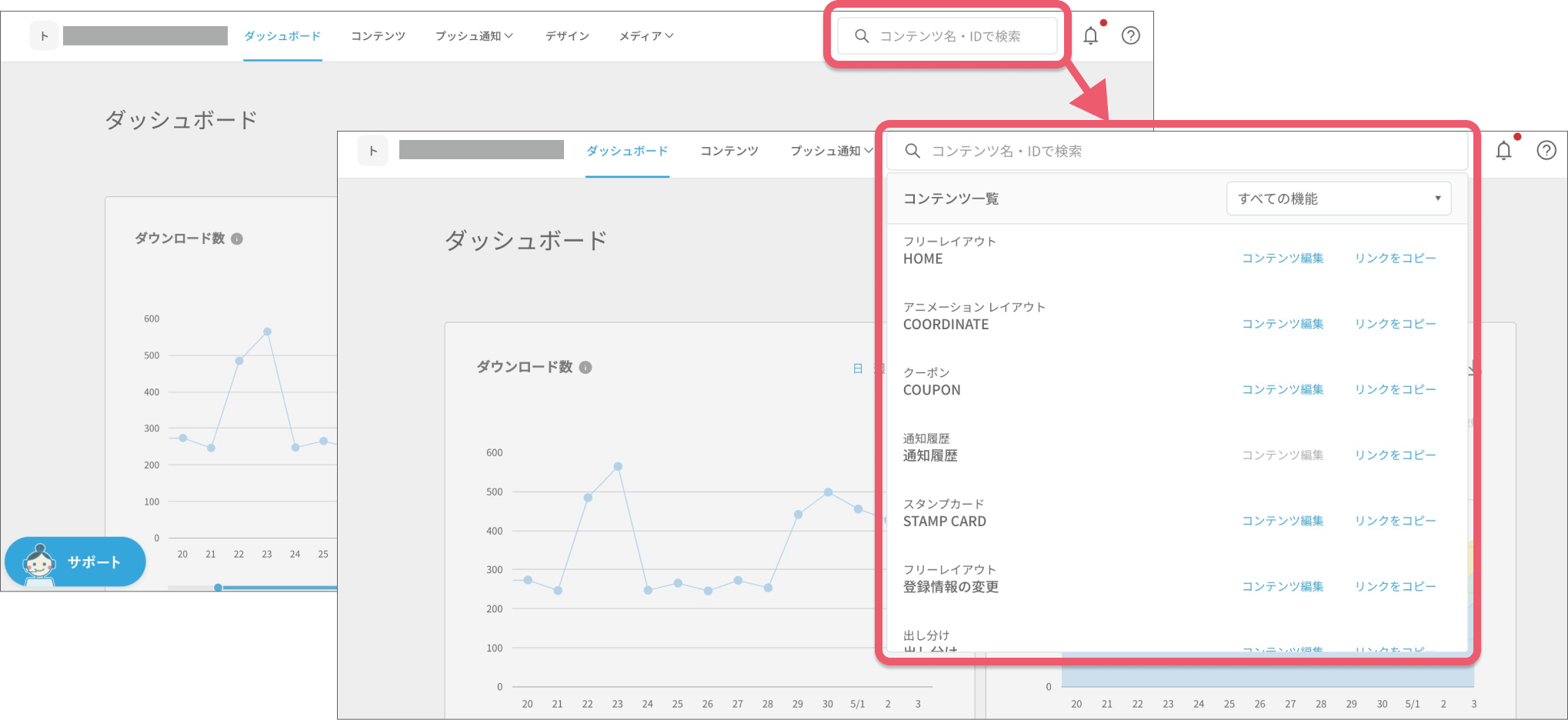
Task: Click コンテンツ編集 for 登録情報の変更
Action: 1283,586
